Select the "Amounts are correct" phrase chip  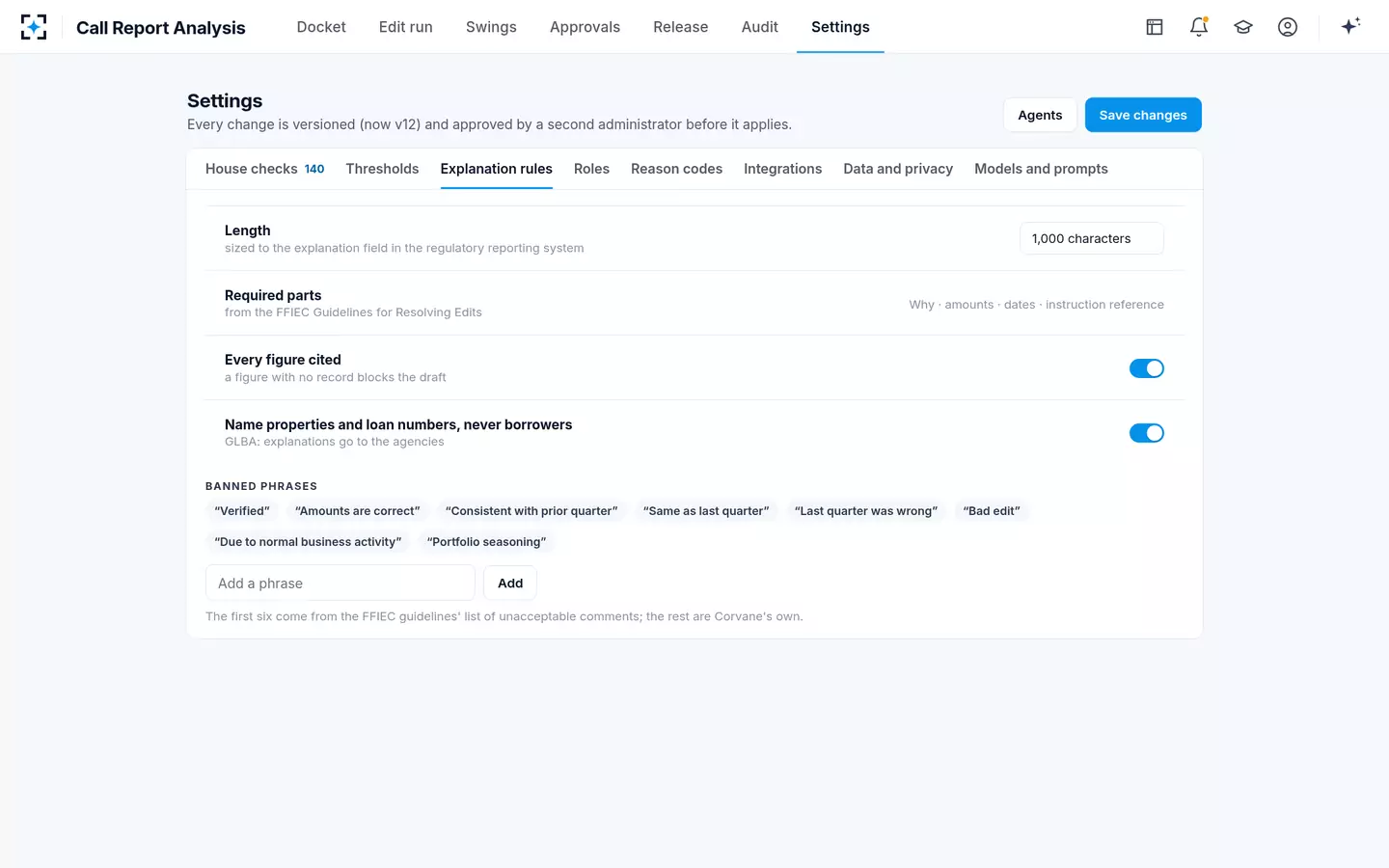(x=358, y=511)
